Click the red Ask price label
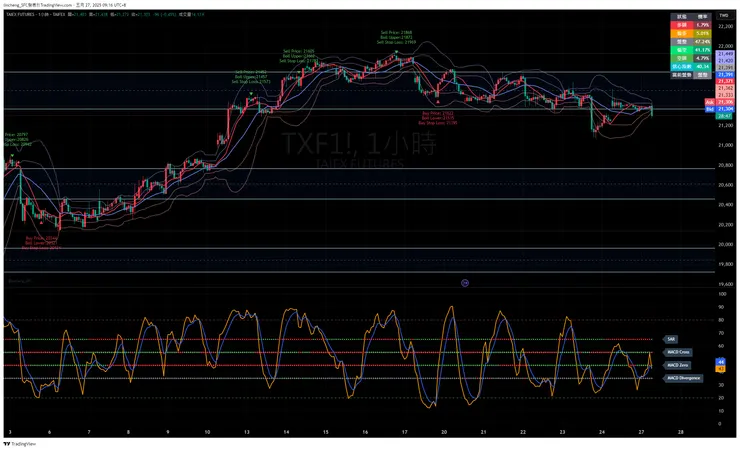The width and height of the screenshot is (740, 450). pyautogui.click(x=720, y=102)
